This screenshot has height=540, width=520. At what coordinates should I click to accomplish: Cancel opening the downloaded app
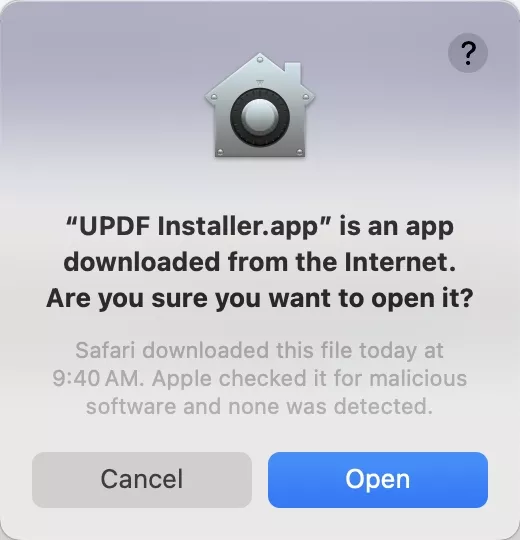(x=142, y=480)
